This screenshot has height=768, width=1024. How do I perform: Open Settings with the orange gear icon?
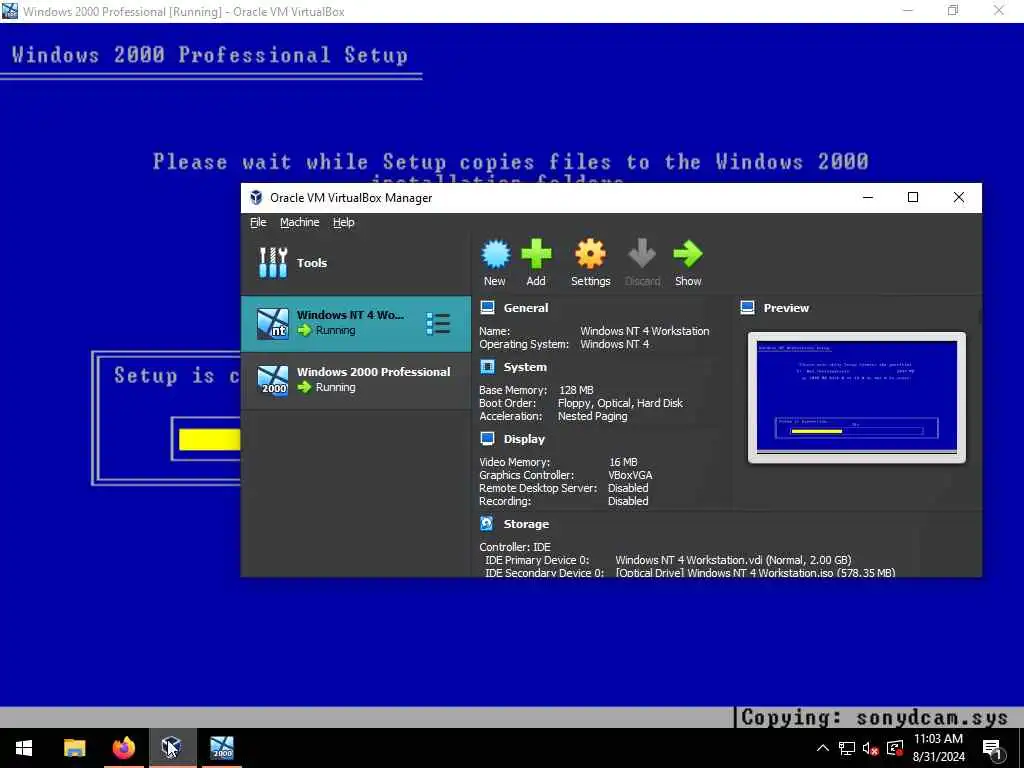tap(590, 254)
